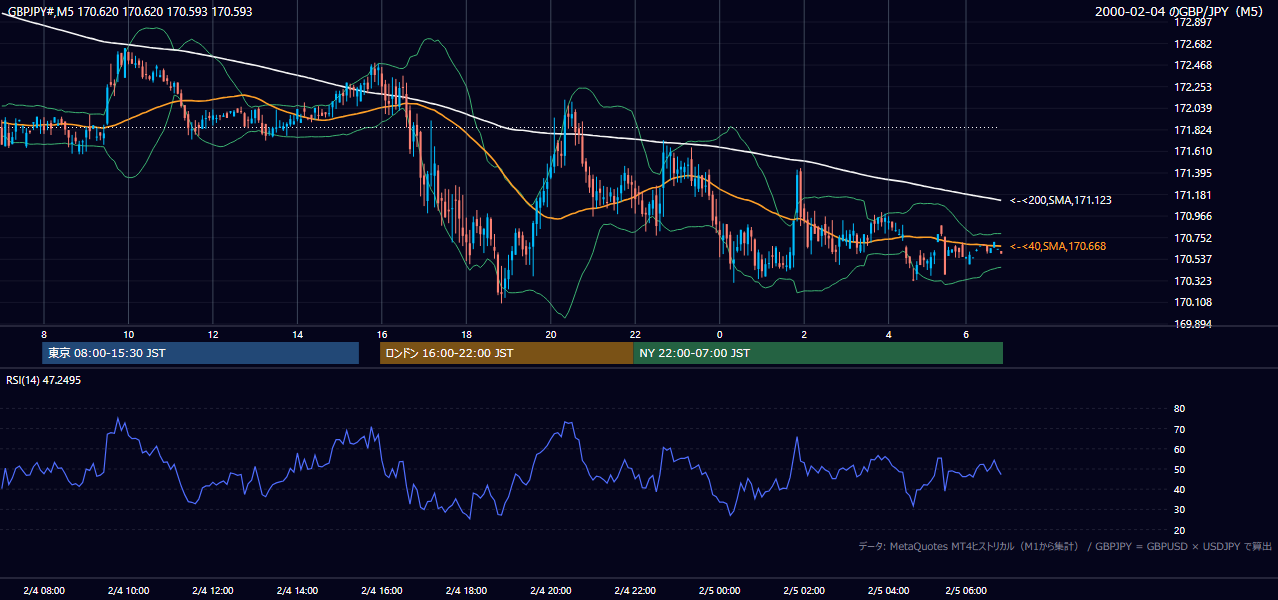Click the price axis value 172.253
This screenshot has height=600, width=1278.
[1193, 87]
